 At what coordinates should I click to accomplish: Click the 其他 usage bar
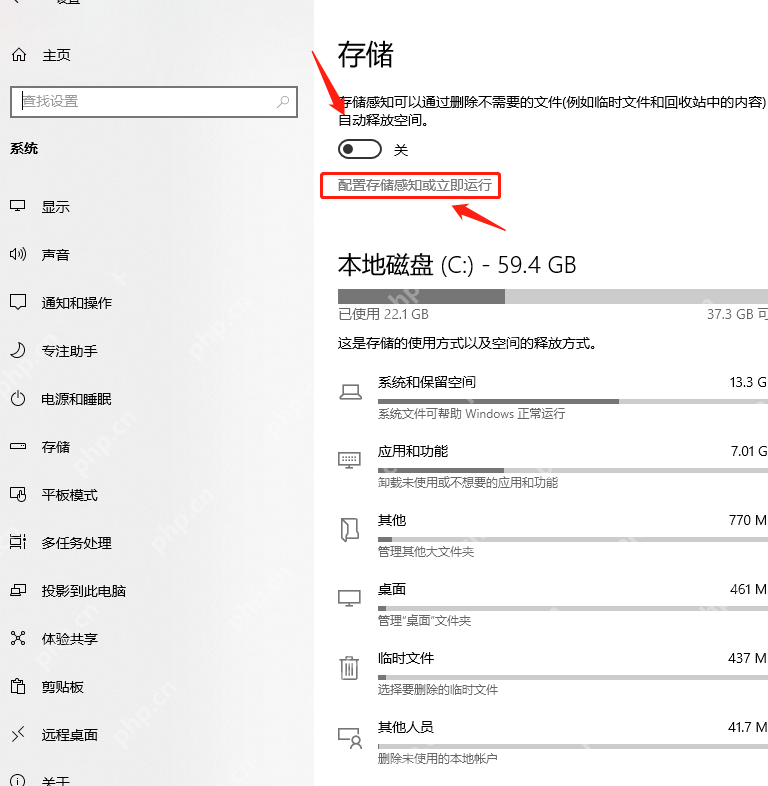tap(573, 539)
